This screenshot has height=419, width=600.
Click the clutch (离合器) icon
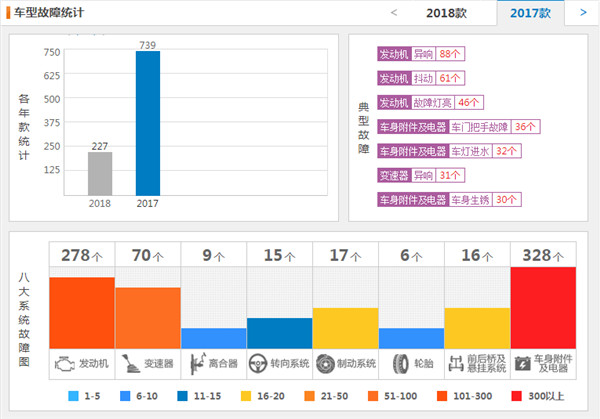(x=198, y=363)
